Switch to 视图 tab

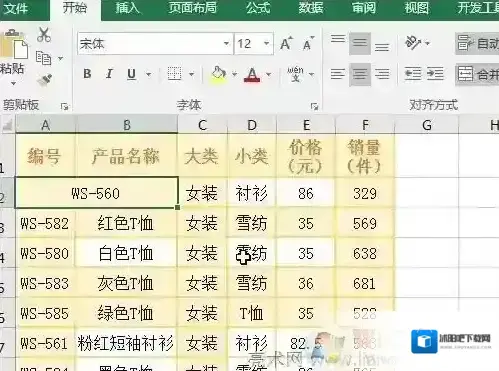(416, 8)
